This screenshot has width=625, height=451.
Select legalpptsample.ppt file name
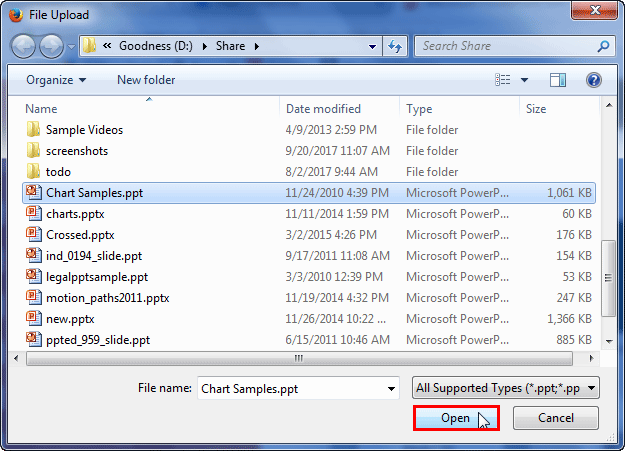97,277
